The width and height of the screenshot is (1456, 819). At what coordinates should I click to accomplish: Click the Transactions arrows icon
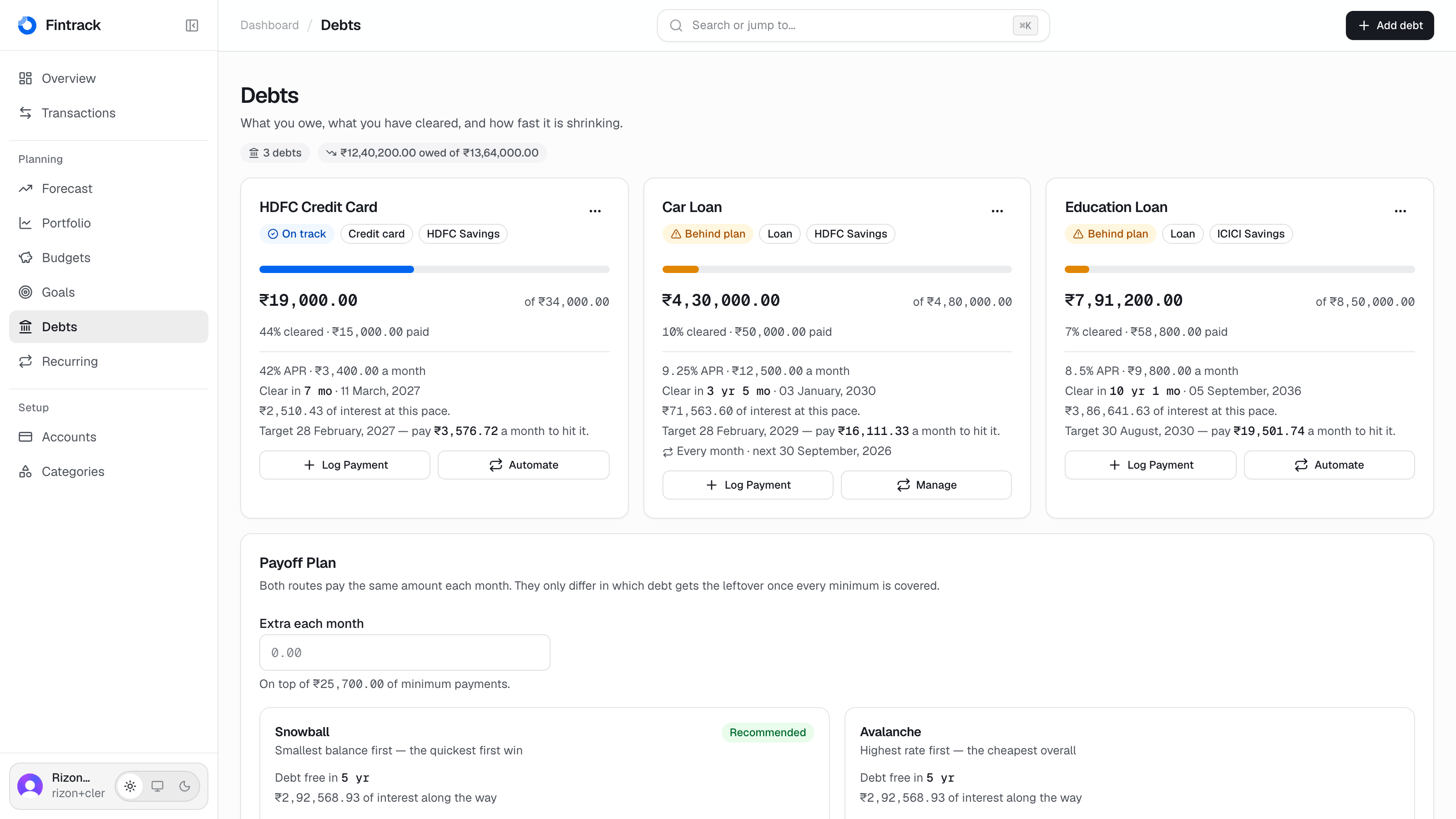(25, 113)
